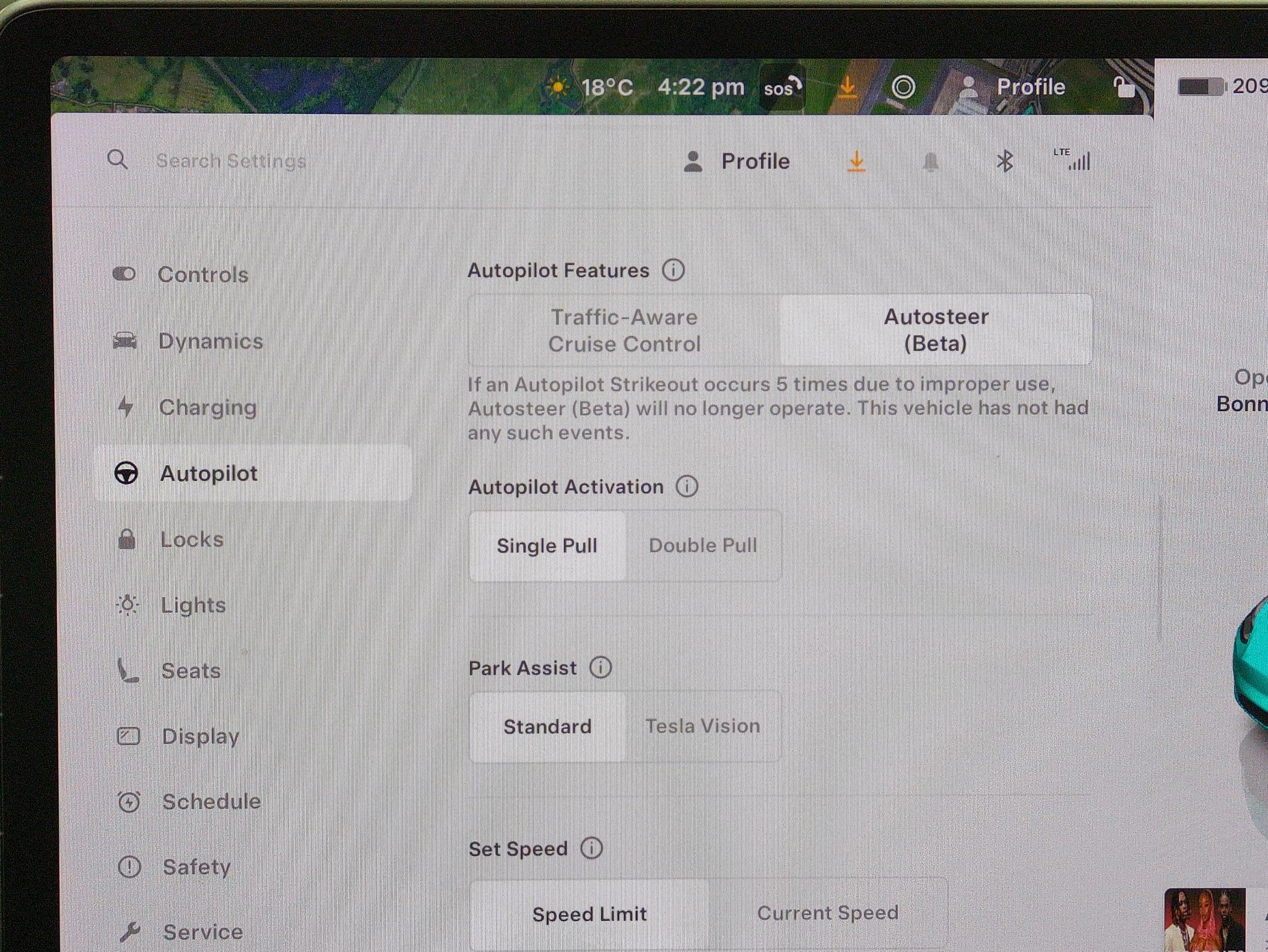
Task: Open Bluetooth settings icon
Action: [x=1005, y=162]
